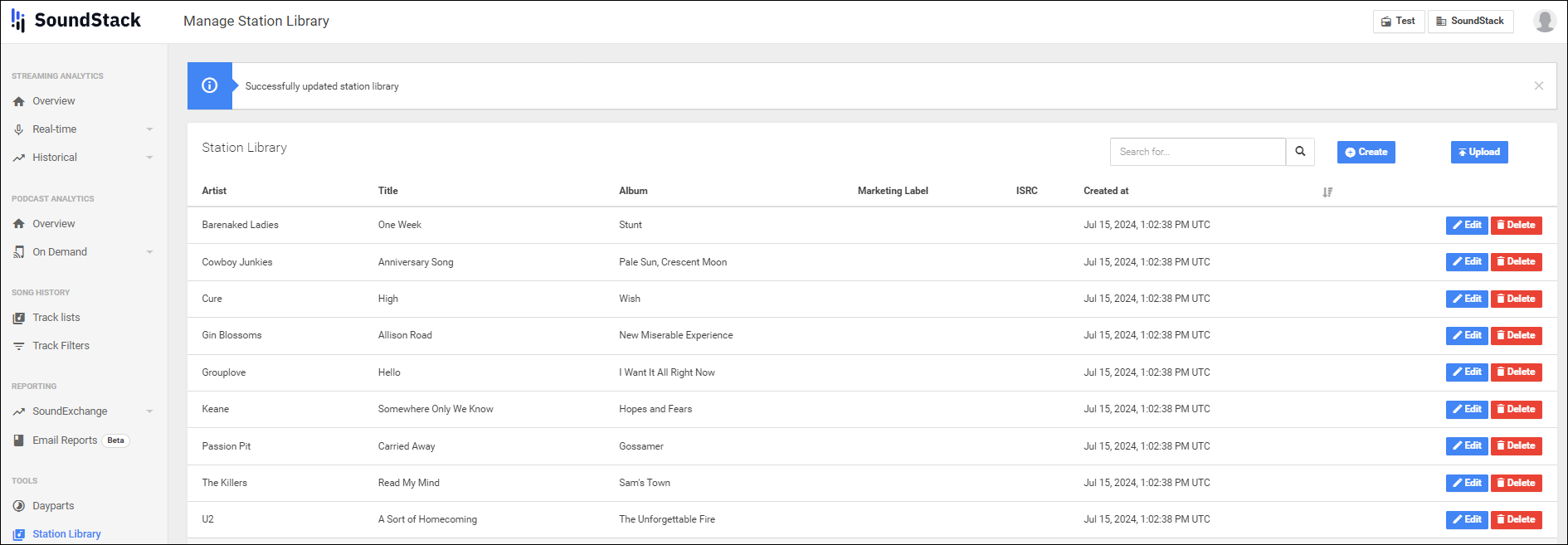The image size is (1568, 545).
Task: Delete the Barenaked Ladies entry
Action: (x=1516, y=225)
